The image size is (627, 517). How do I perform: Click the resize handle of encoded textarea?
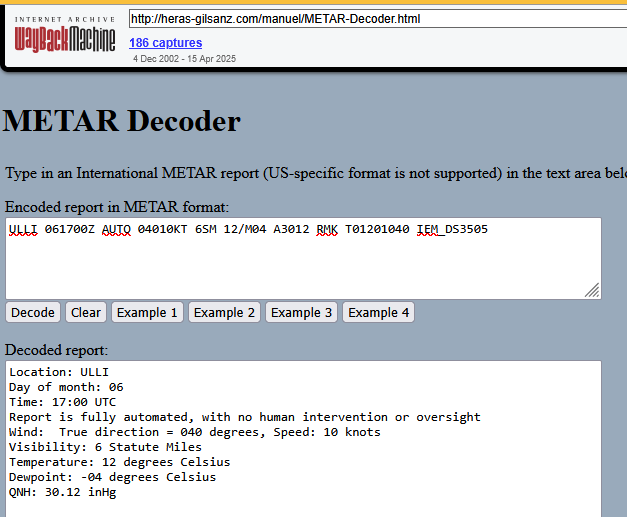pos(592,290)
